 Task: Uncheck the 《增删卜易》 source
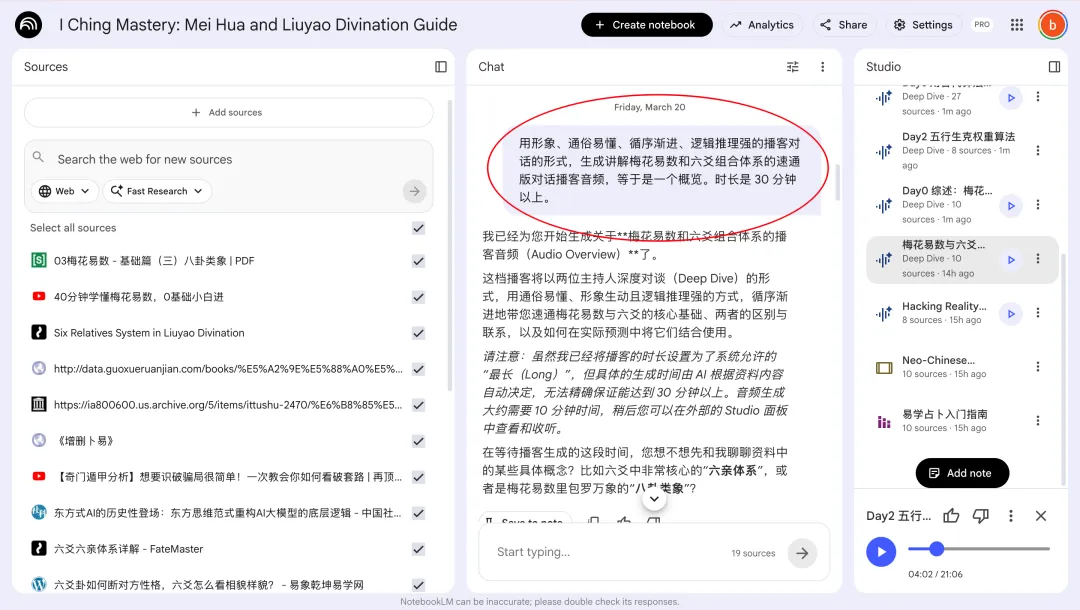click(418, 441)
